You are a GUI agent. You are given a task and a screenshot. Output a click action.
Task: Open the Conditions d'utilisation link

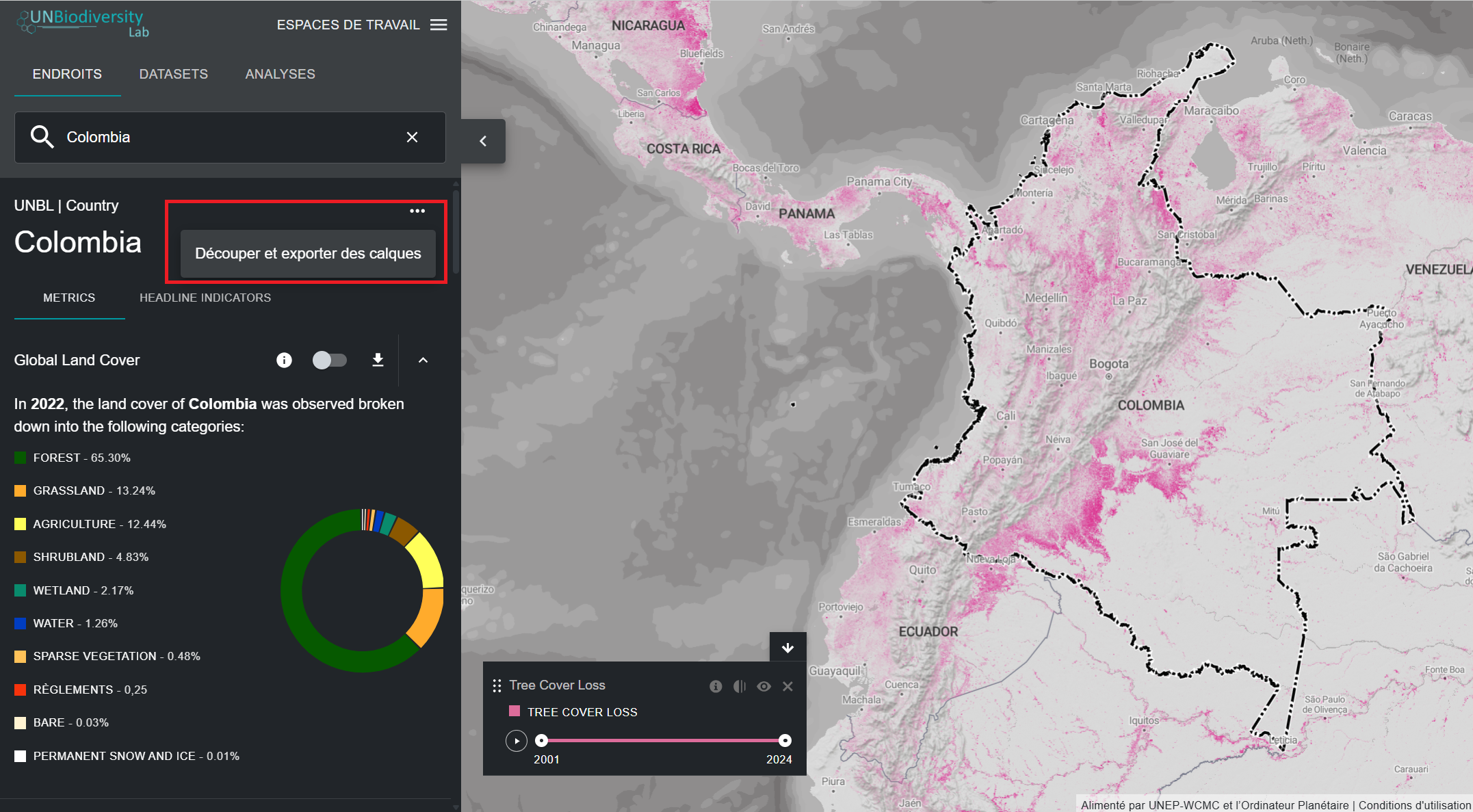1414,805
